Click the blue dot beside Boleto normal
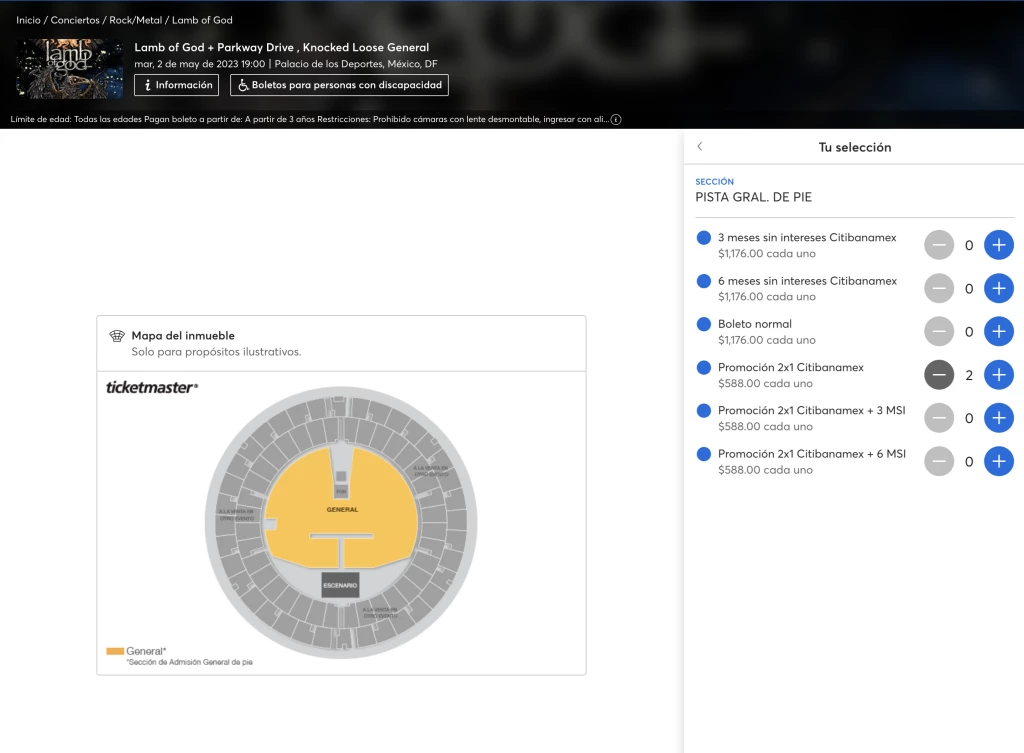Viewport: 1024px width, 753px height. pyautogui.click(x=703, y=324)
